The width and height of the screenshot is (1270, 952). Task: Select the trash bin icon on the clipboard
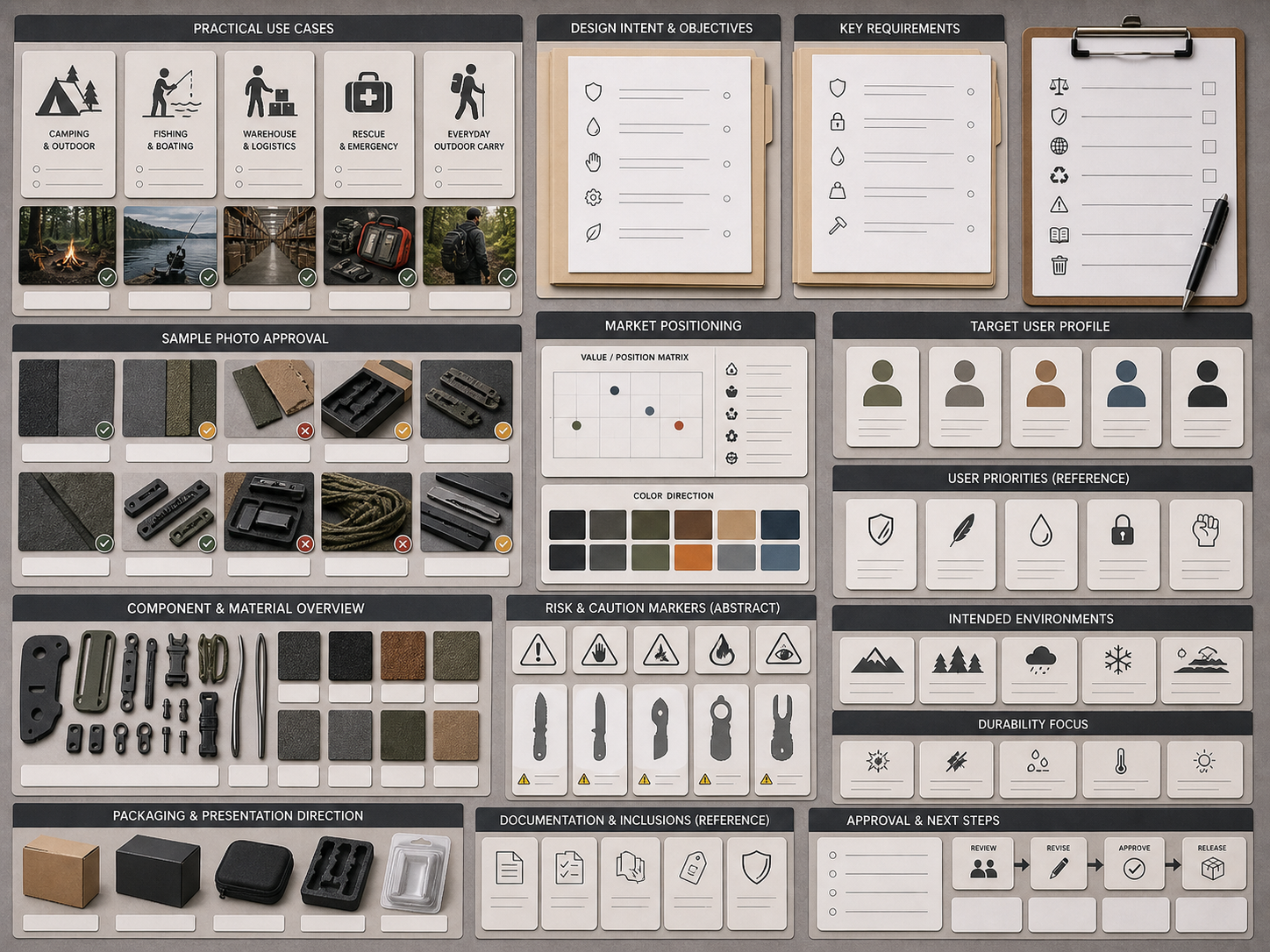(1060, 265)
